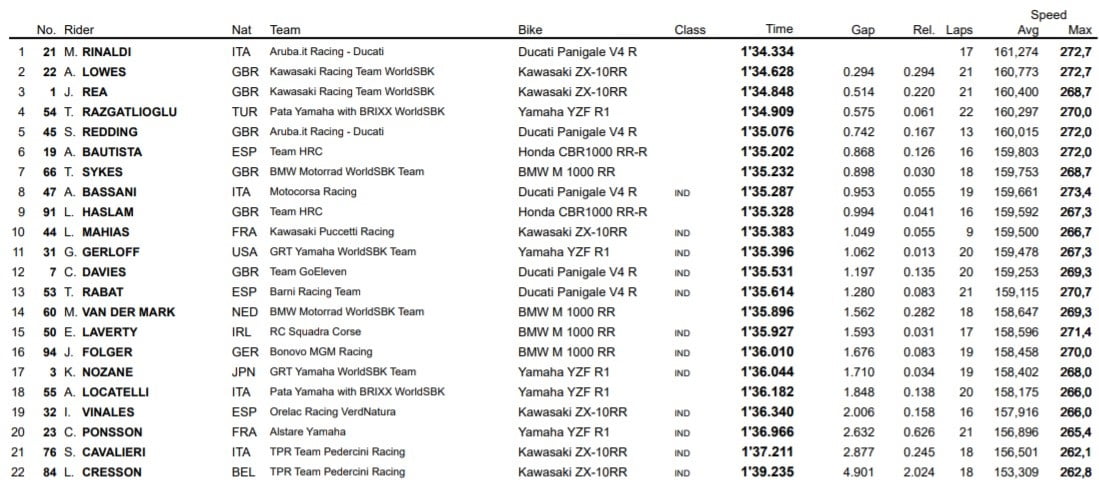Click the Nat column header
Image resolution: width=1099 pixels, height=495 pixels.
[241, 30]
